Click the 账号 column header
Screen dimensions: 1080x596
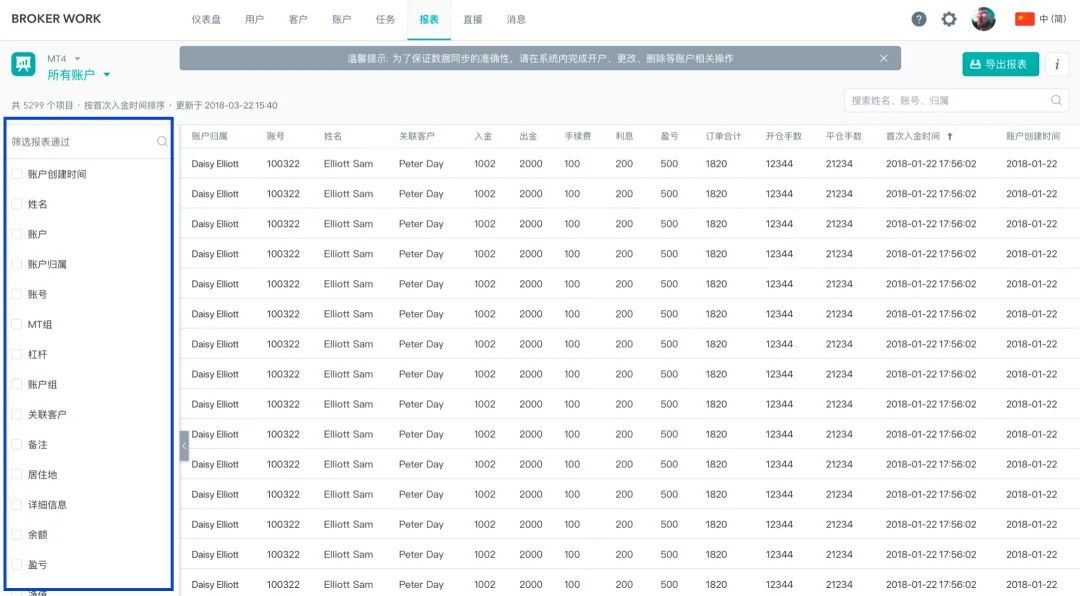(276, 136)
